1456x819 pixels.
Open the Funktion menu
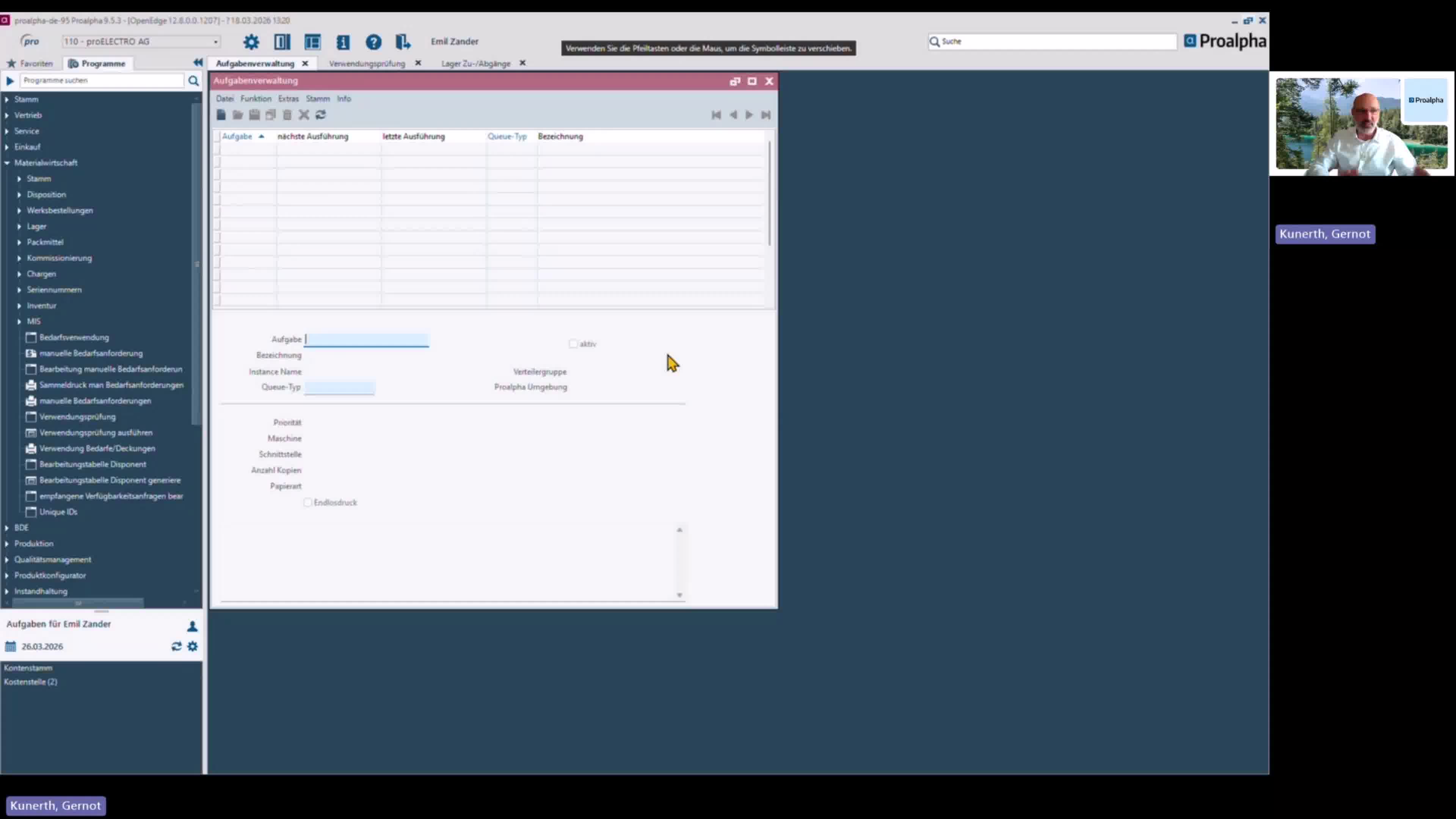(x=256, y=98)
